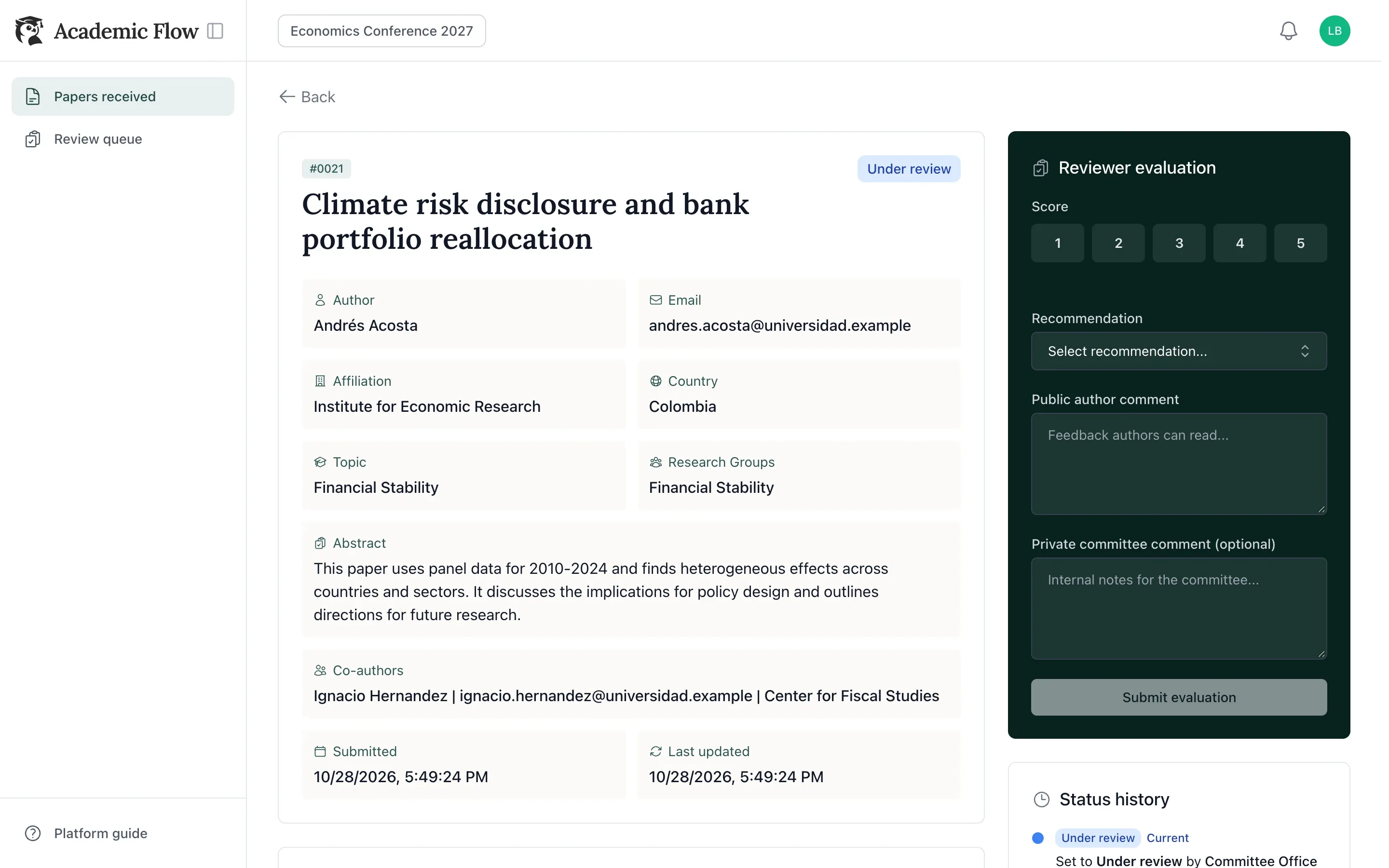Click the Papers received document icon
This screenshot has height=868, width=1389.
(x=33, y=96)
